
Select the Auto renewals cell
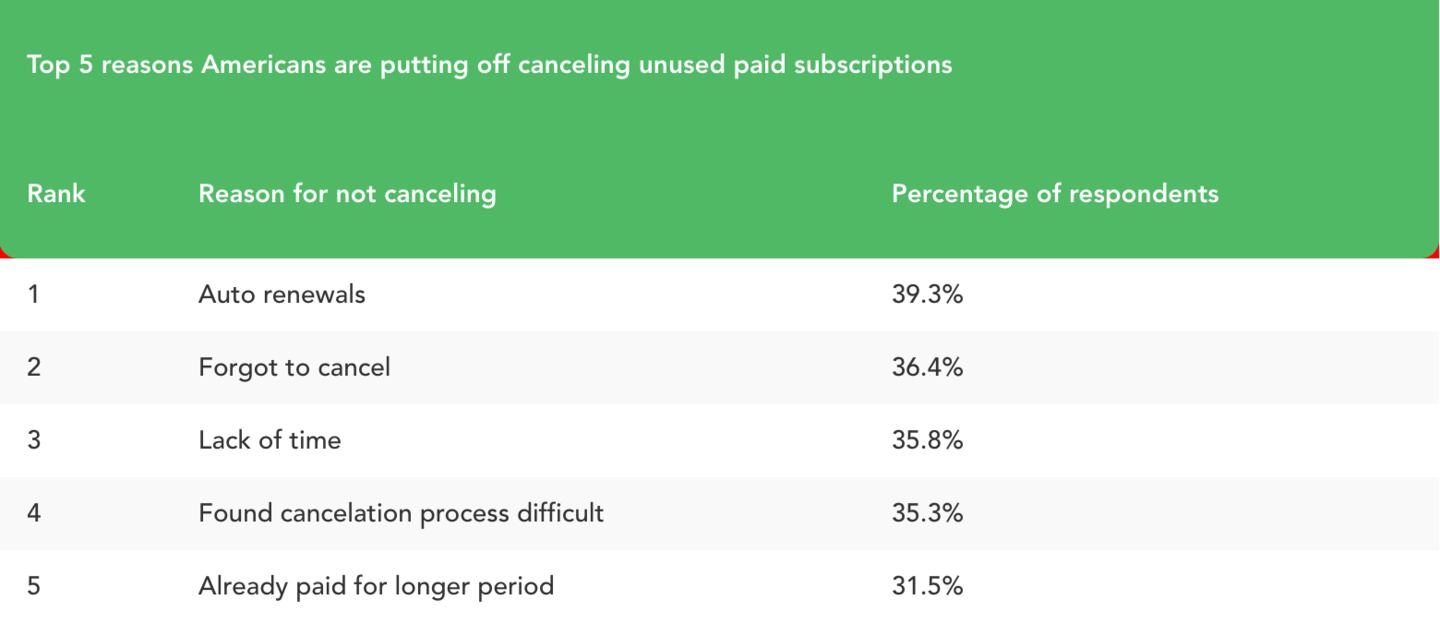tap(282, 295)
